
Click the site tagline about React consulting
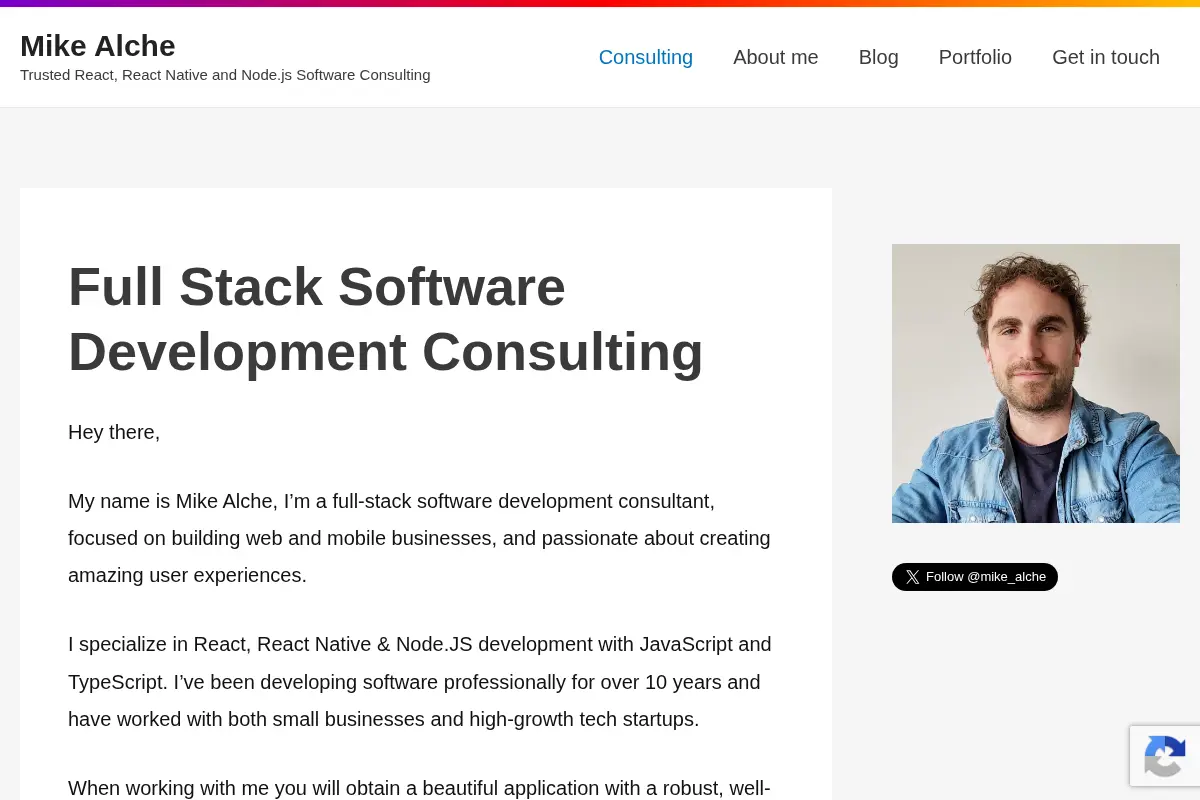point(225,75)
